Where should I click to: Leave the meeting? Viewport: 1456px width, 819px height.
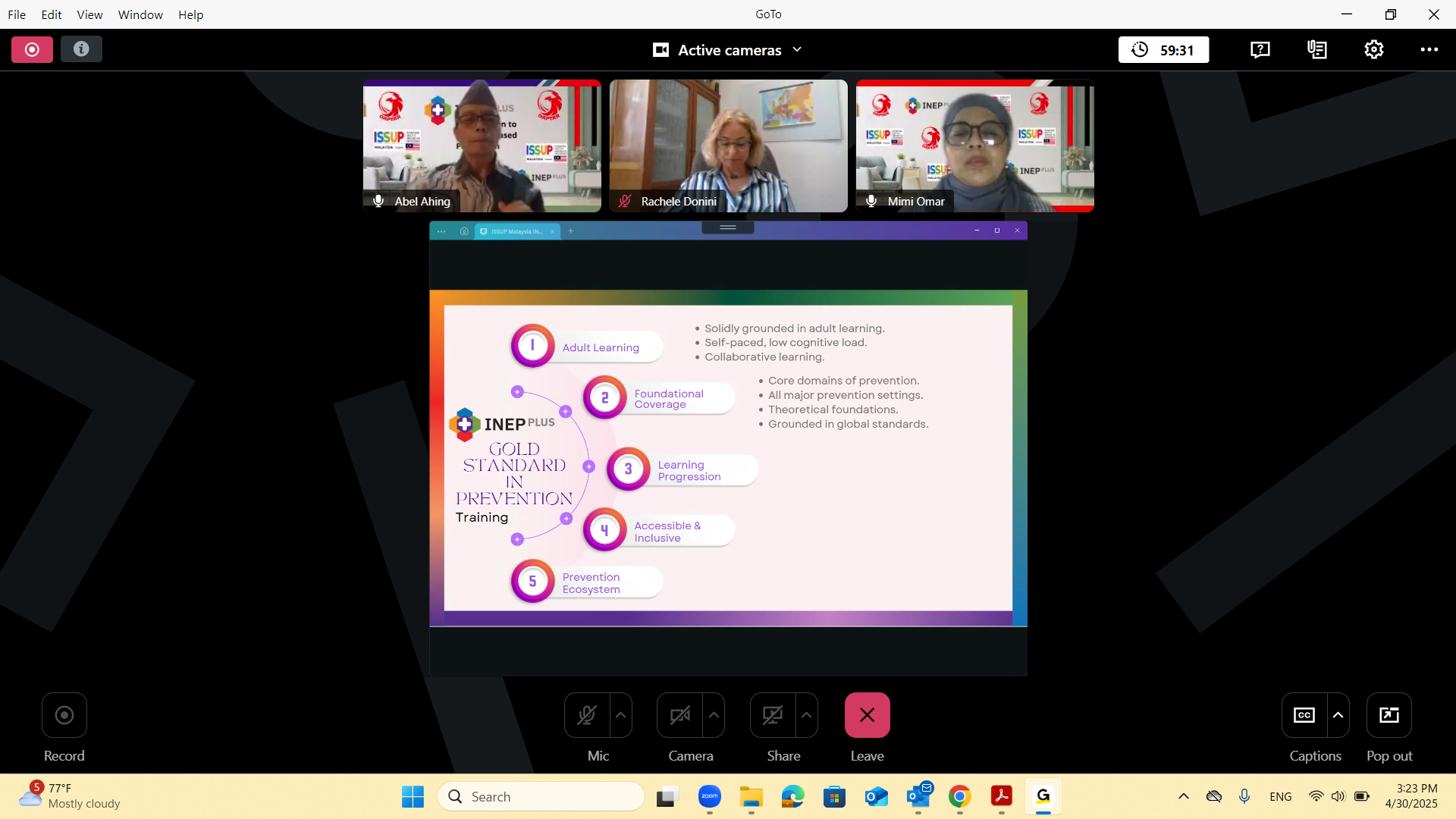point(867,715)
